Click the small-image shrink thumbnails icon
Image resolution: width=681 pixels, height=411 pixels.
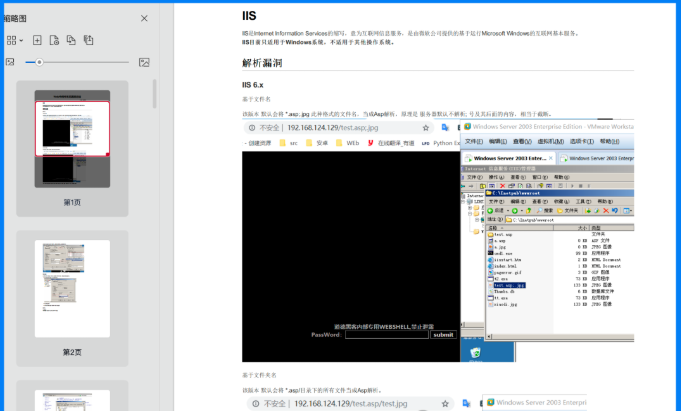tap(10, 62)
